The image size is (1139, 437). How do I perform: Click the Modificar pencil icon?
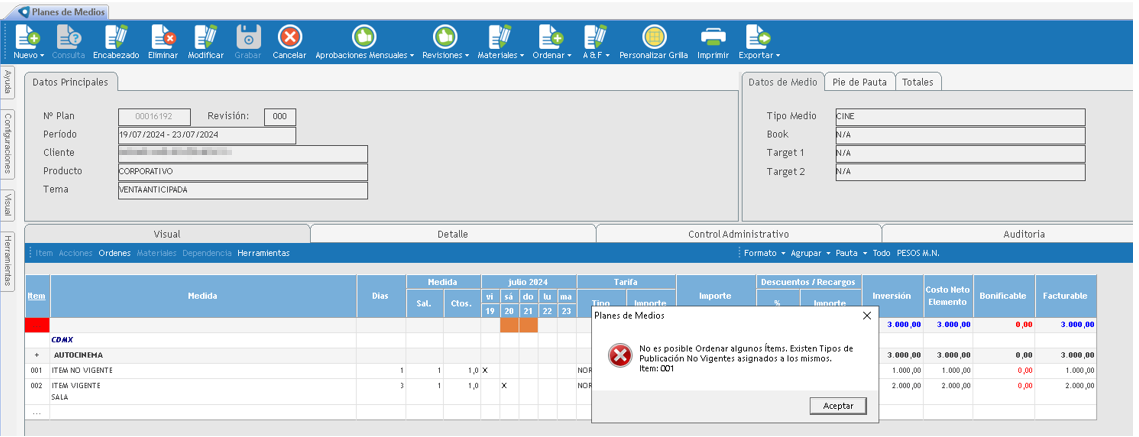206,36
